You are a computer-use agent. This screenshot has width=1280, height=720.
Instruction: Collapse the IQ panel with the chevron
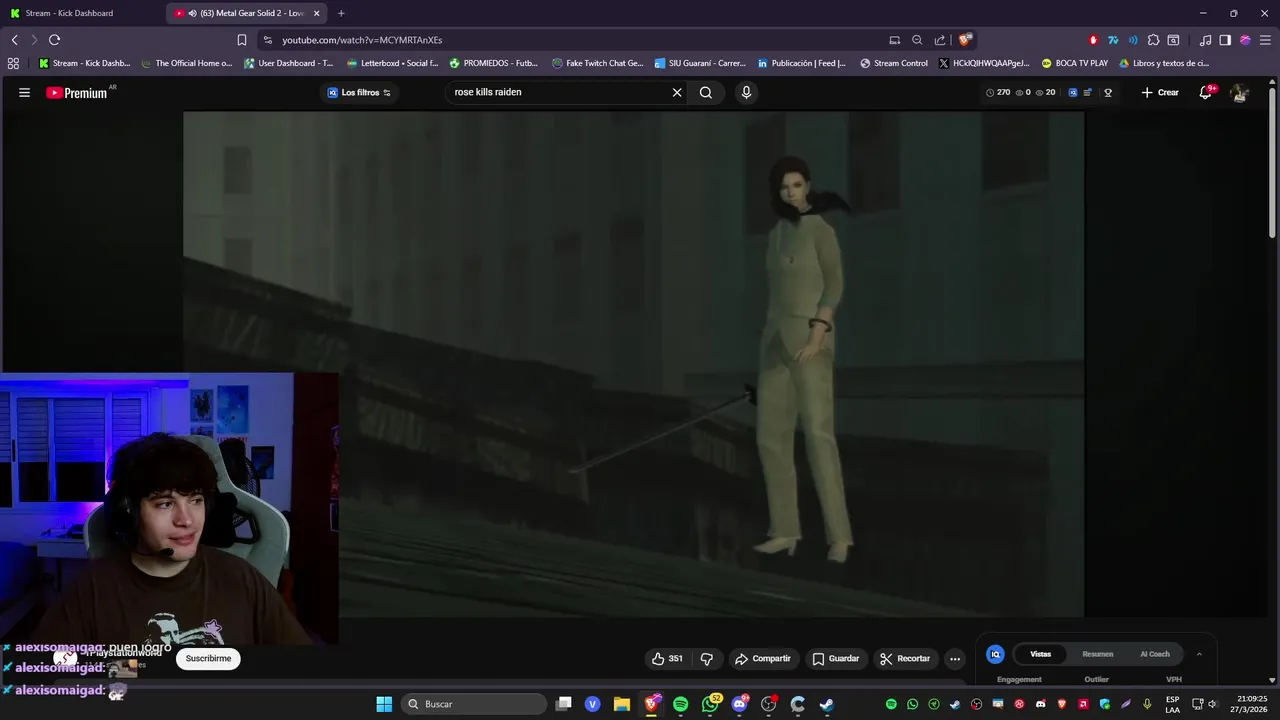1199,654
